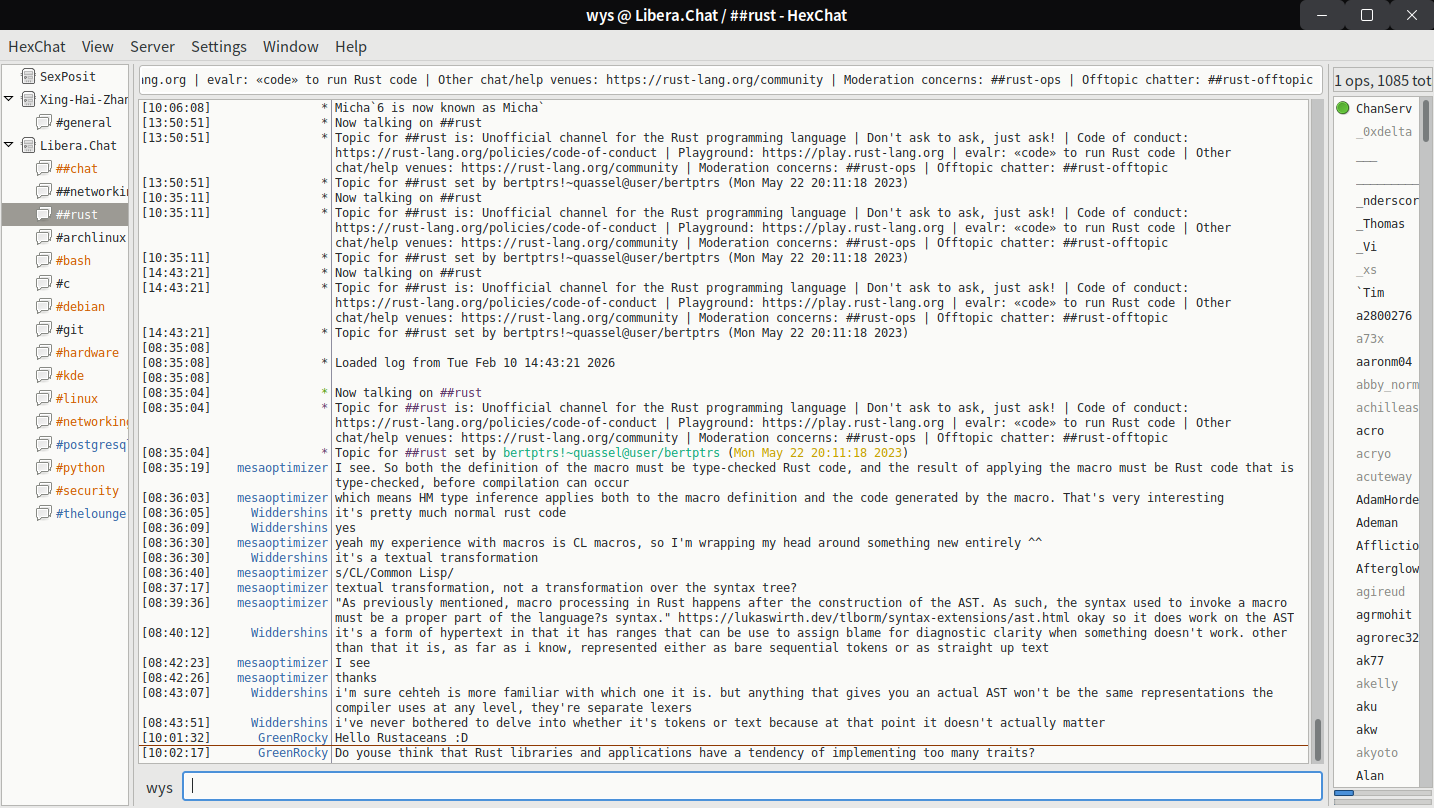Viewport: 1434px width, 808px height.
Task: Click the #bash channel icon
Action: coord(43,260)
